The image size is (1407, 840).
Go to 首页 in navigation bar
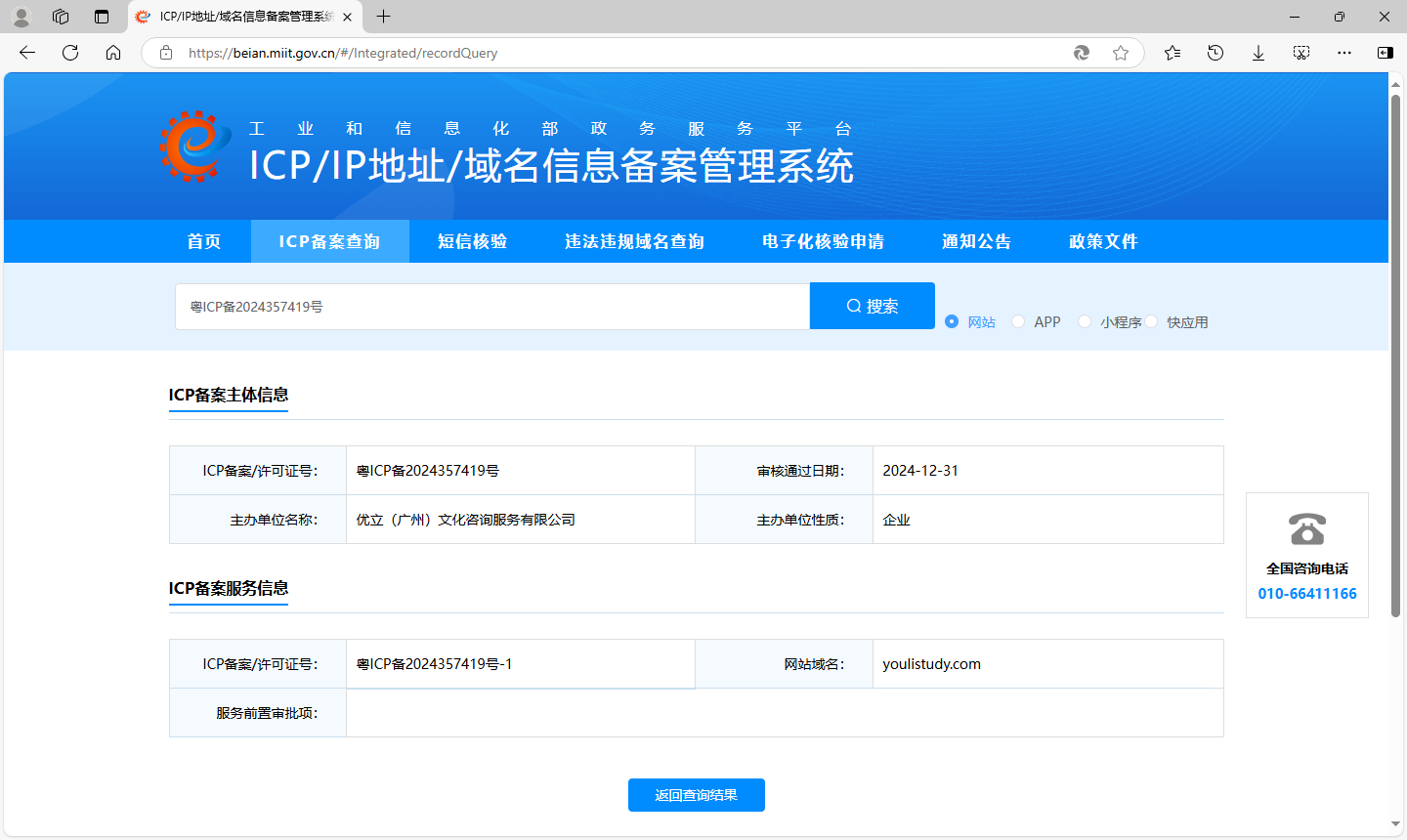204,241
